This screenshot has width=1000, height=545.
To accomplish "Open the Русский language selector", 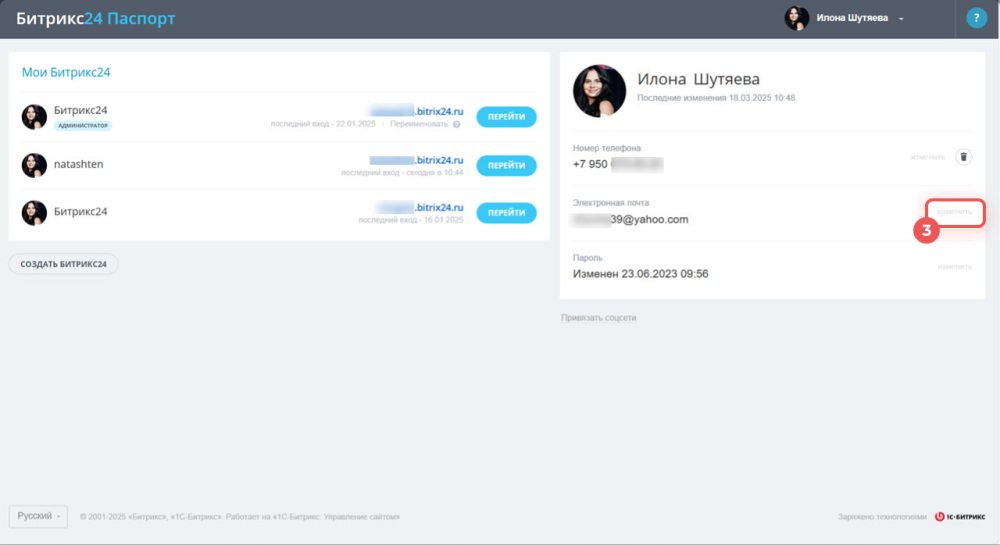I will [38, 516].
